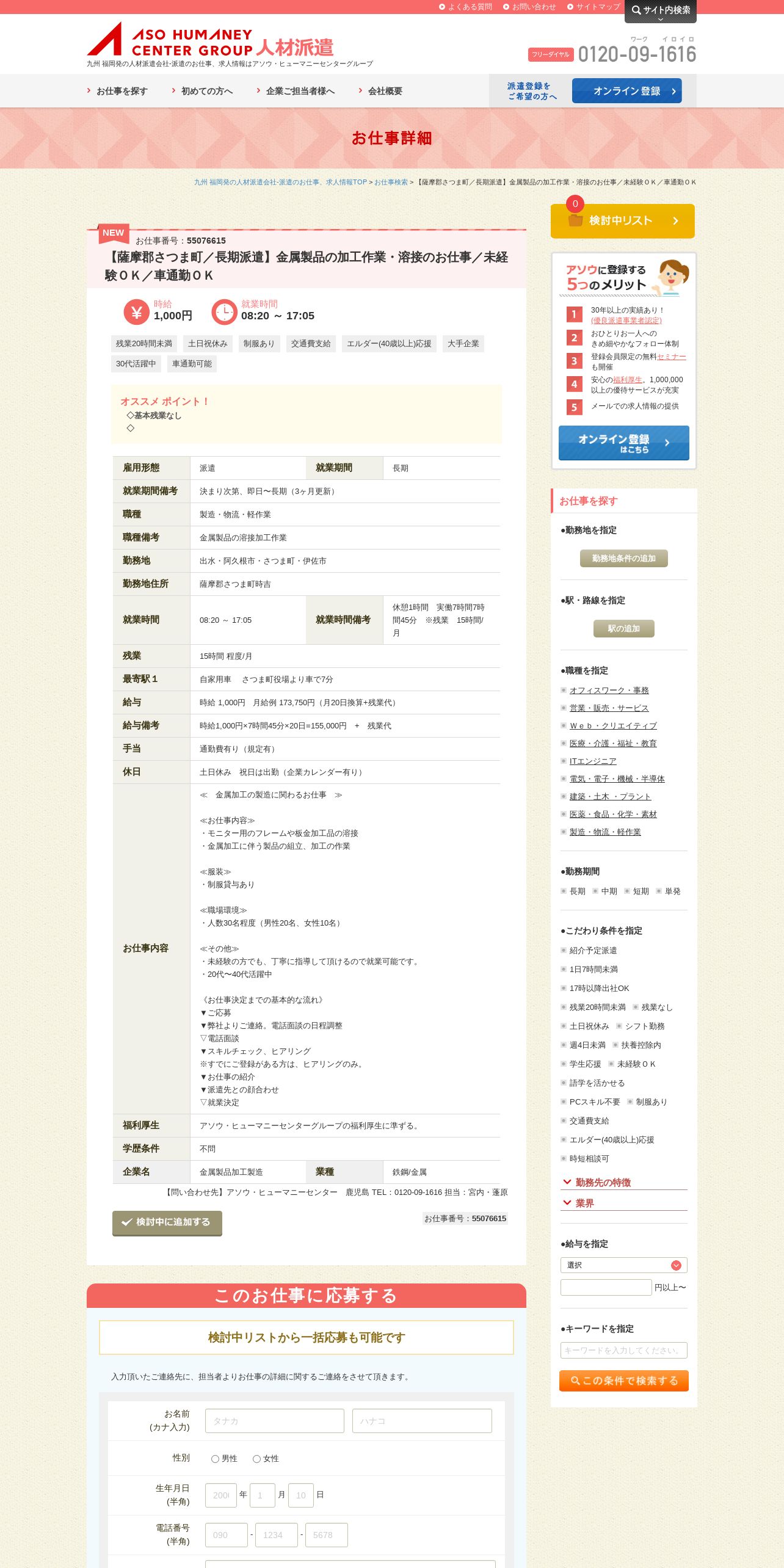Select 男性 gender radio
Image resolution: width=784 pixels, height=1568 pixels.
tap(215, 1459)
